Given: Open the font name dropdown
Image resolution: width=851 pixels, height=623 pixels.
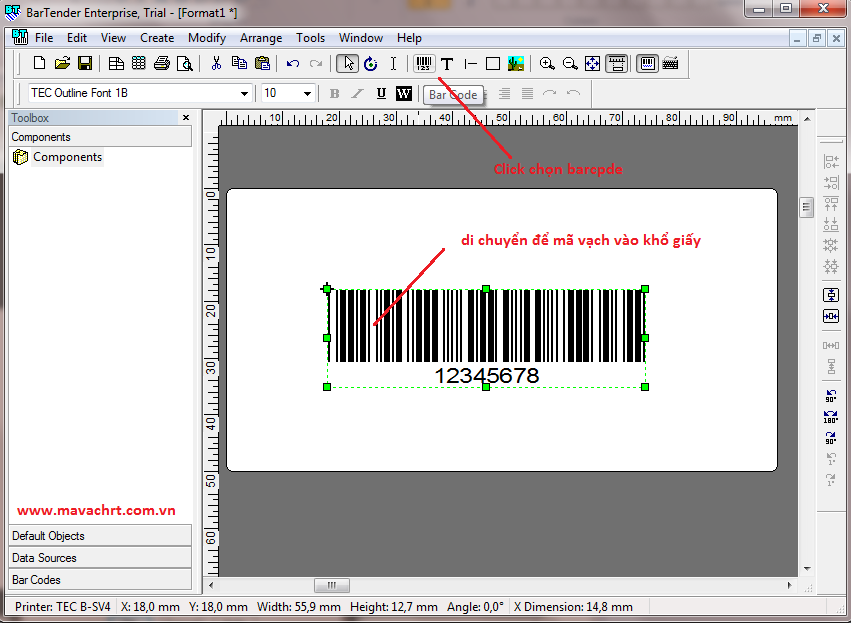Looking at the screenshot, I should point(245,93).
